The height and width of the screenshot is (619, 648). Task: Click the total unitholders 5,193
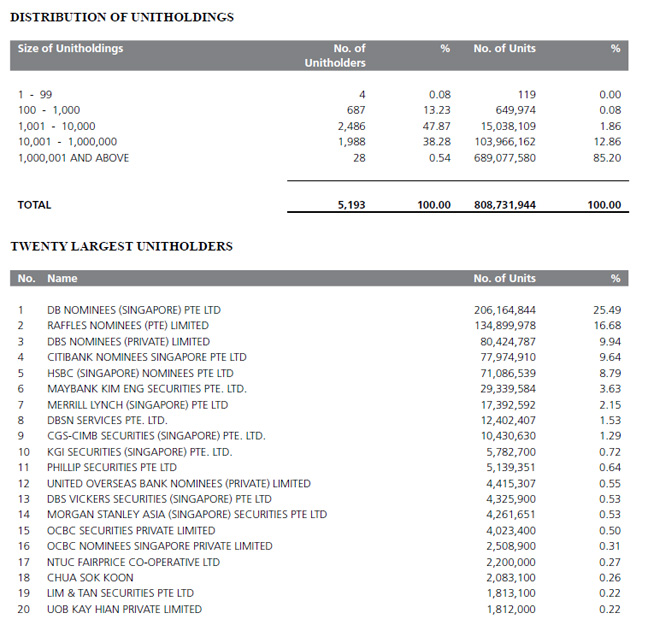coord(352,205)
